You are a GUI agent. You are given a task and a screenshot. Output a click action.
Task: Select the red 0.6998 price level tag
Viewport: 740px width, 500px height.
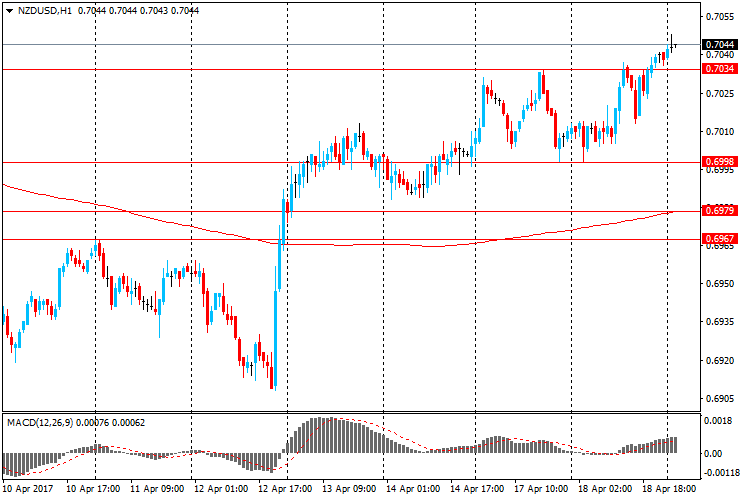click(718, 162)
